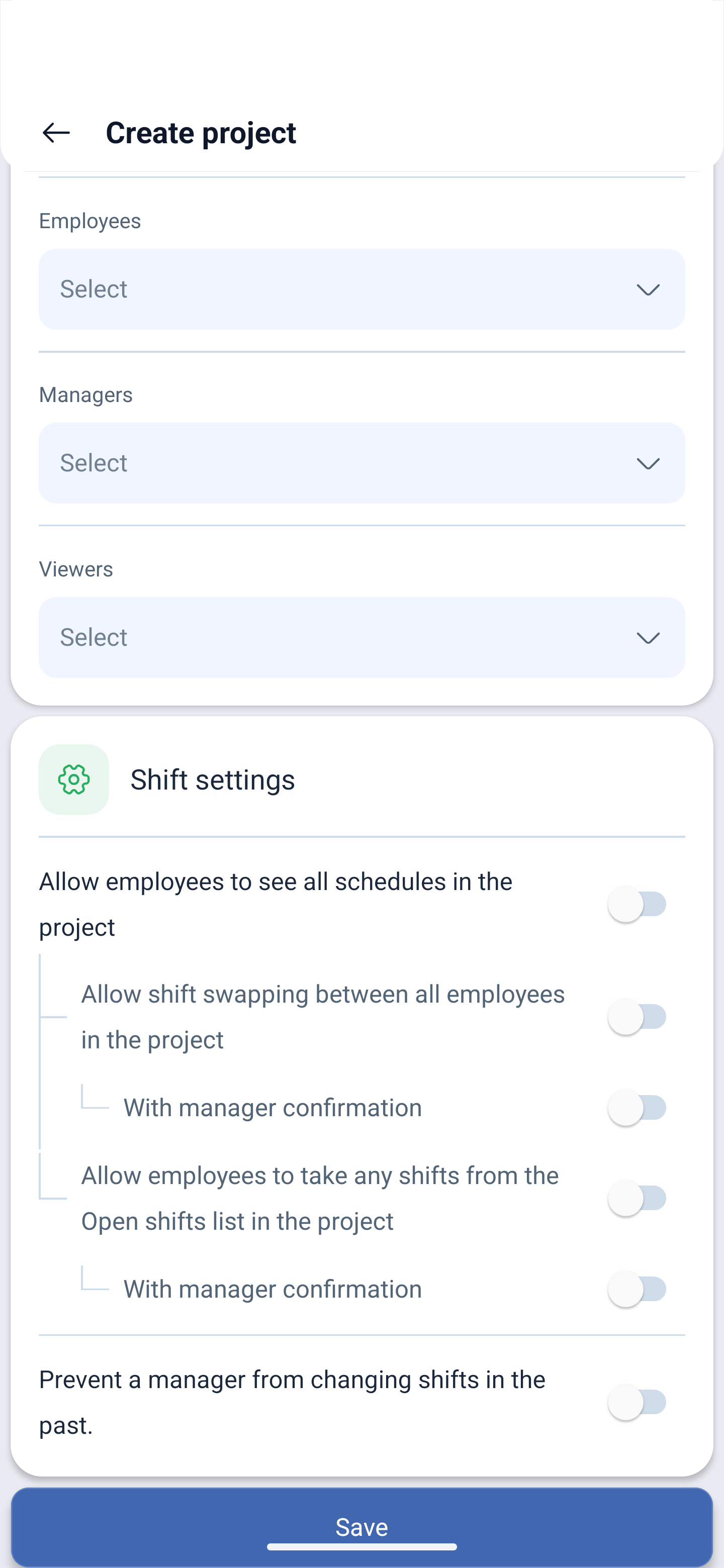Enable employees seeing all schedules toggle
The width and height of the screenshot is (724, 1568).
pos(637,904)
